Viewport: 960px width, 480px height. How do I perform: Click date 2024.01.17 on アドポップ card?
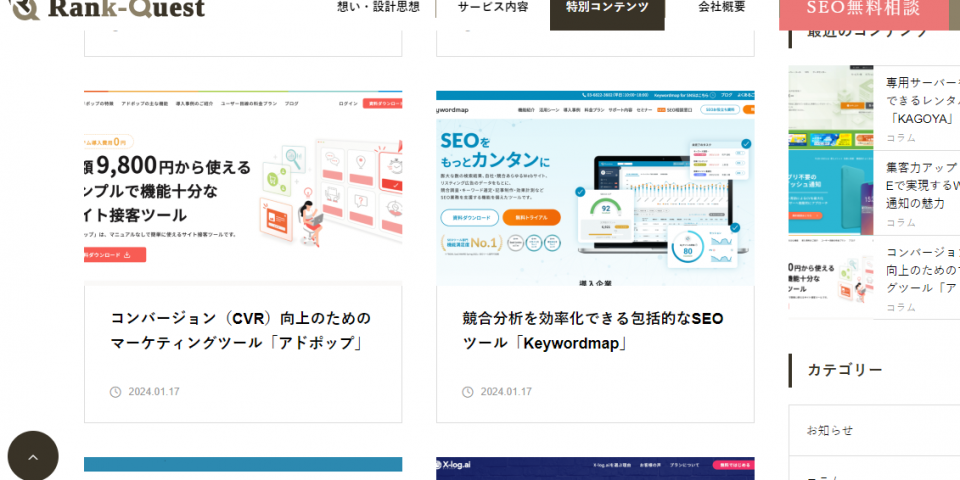(x=154, y=392)
